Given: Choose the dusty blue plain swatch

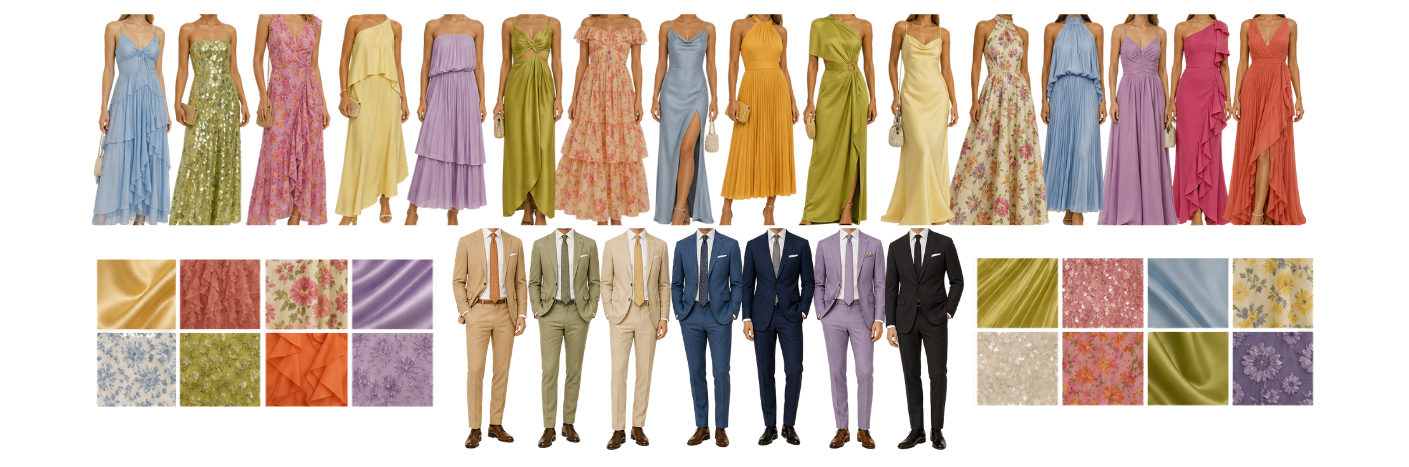Looking at the screenshot, I should [1188, 293].
